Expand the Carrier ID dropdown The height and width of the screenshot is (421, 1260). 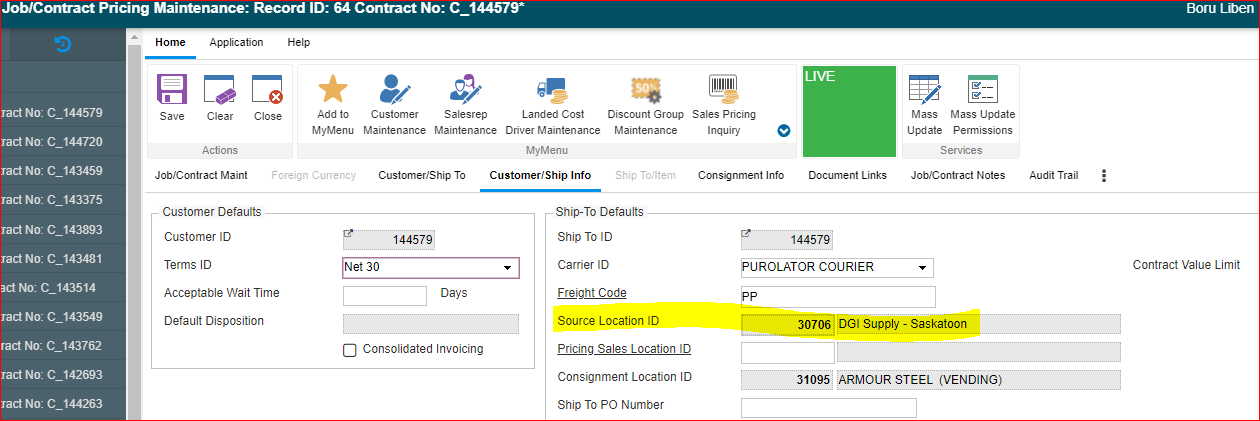[921, 268]
